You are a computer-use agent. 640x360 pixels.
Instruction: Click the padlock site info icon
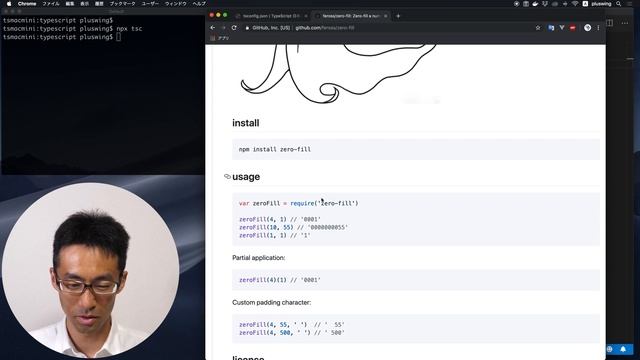coord(247,28)
